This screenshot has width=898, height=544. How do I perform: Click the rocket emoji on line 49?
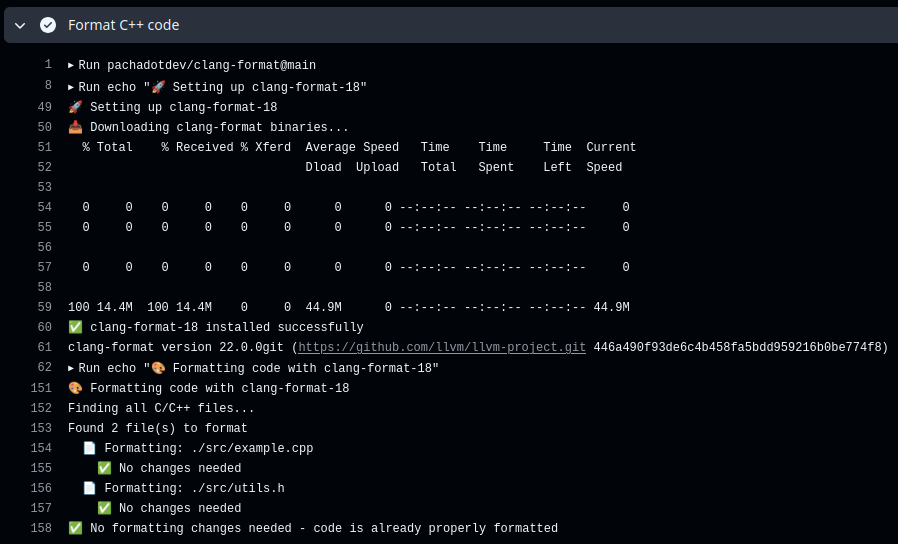(75, 107)
